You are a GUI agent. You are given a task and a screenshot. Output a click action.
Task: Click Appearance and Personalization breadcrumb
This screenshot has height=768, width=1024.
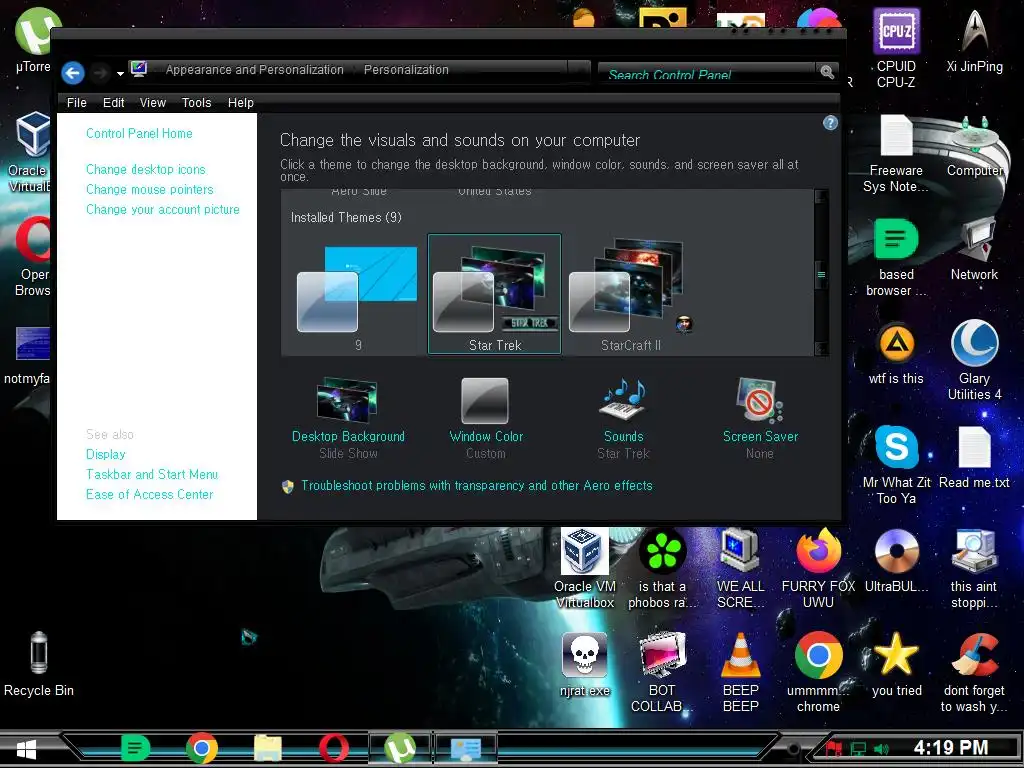(x=254, y=70)
